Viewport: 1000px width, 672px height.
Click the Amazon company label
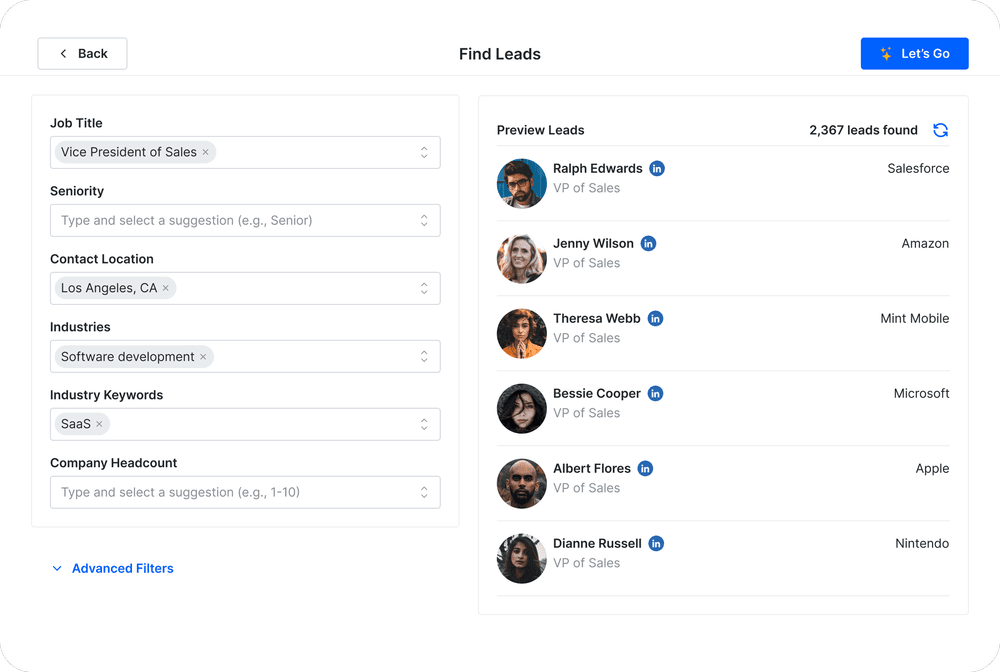[x=925, y=244]
